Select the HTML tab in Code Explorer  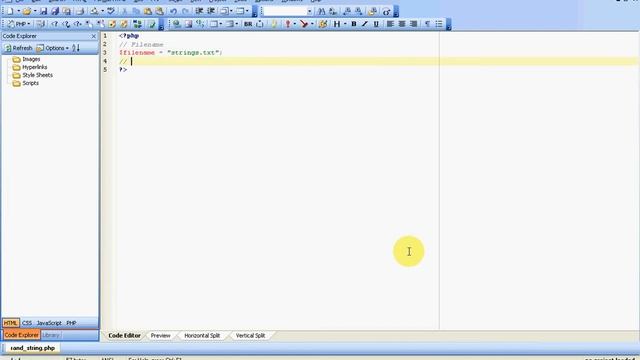coord(11,323)
